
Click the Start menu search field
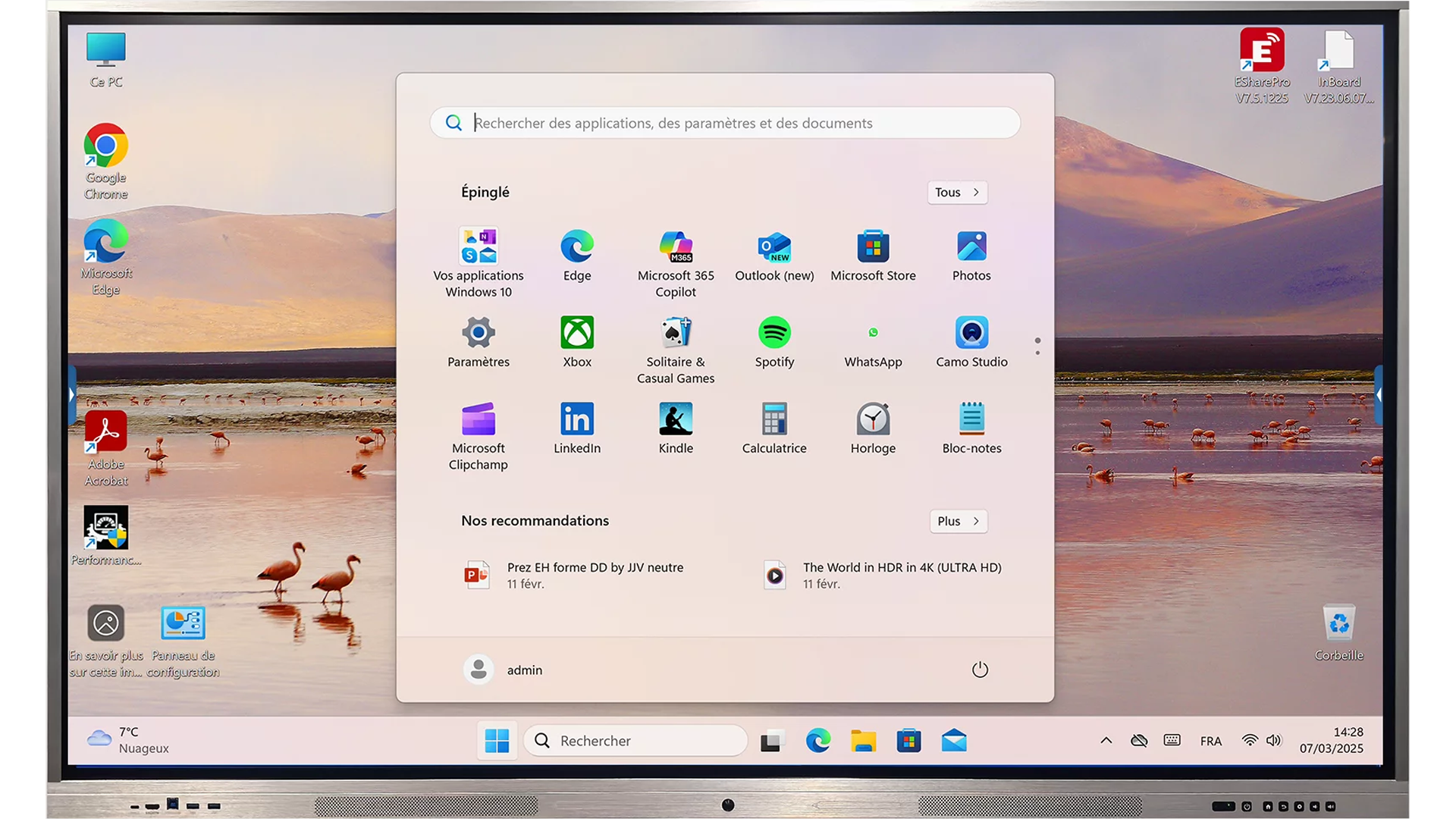724,122
